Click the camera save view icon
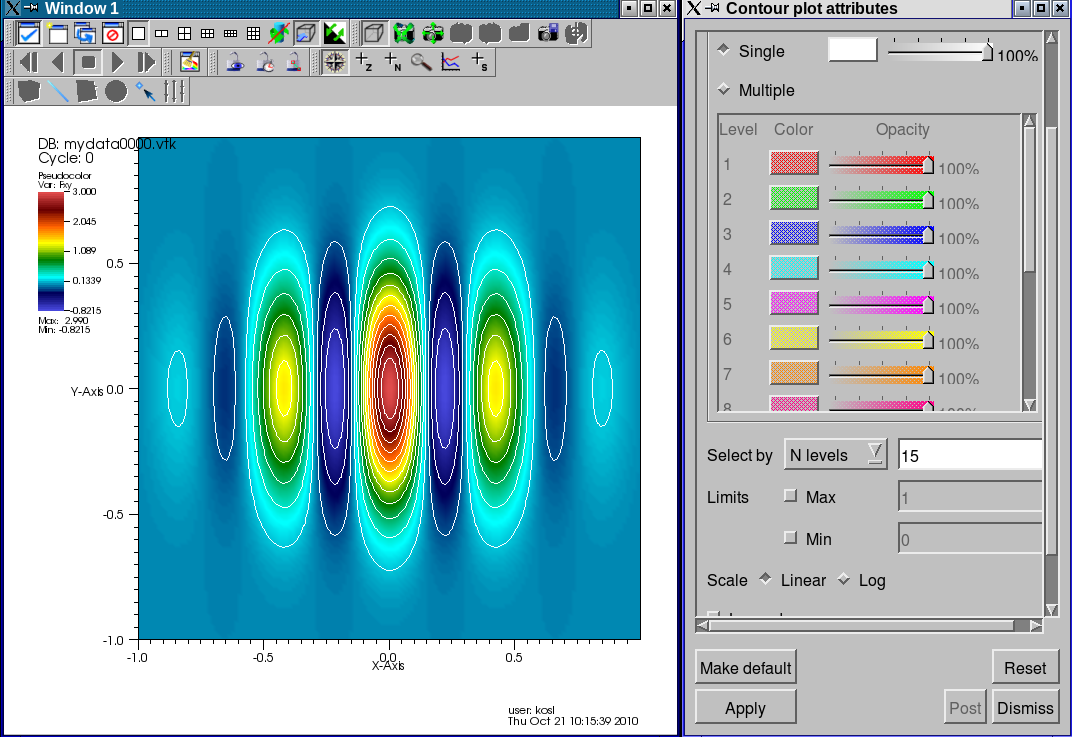Viewport: 1072px width, 737px height. 547,33
